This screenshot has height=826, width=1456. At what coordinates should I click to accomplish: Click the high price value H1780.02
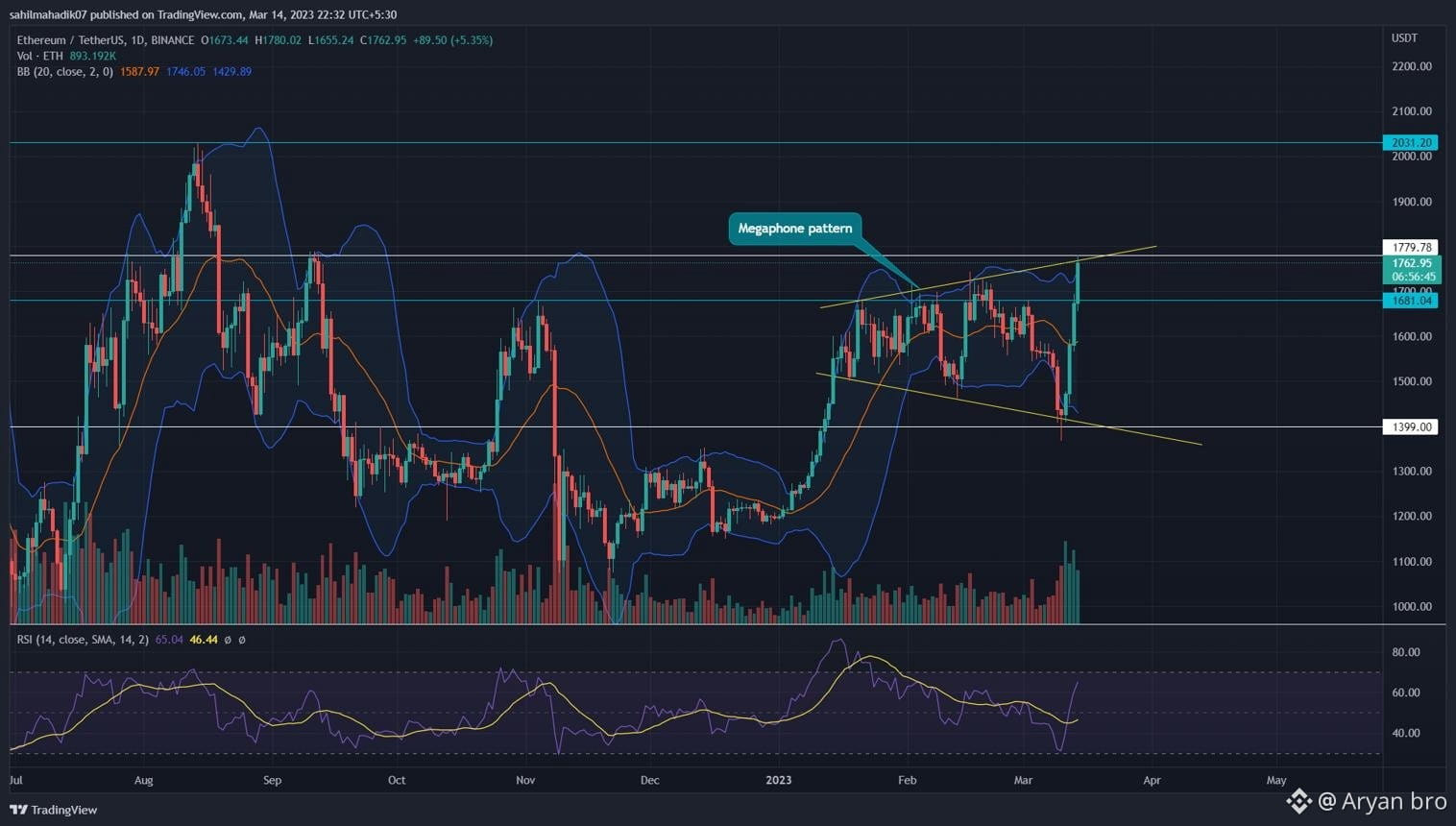(278, 40)
